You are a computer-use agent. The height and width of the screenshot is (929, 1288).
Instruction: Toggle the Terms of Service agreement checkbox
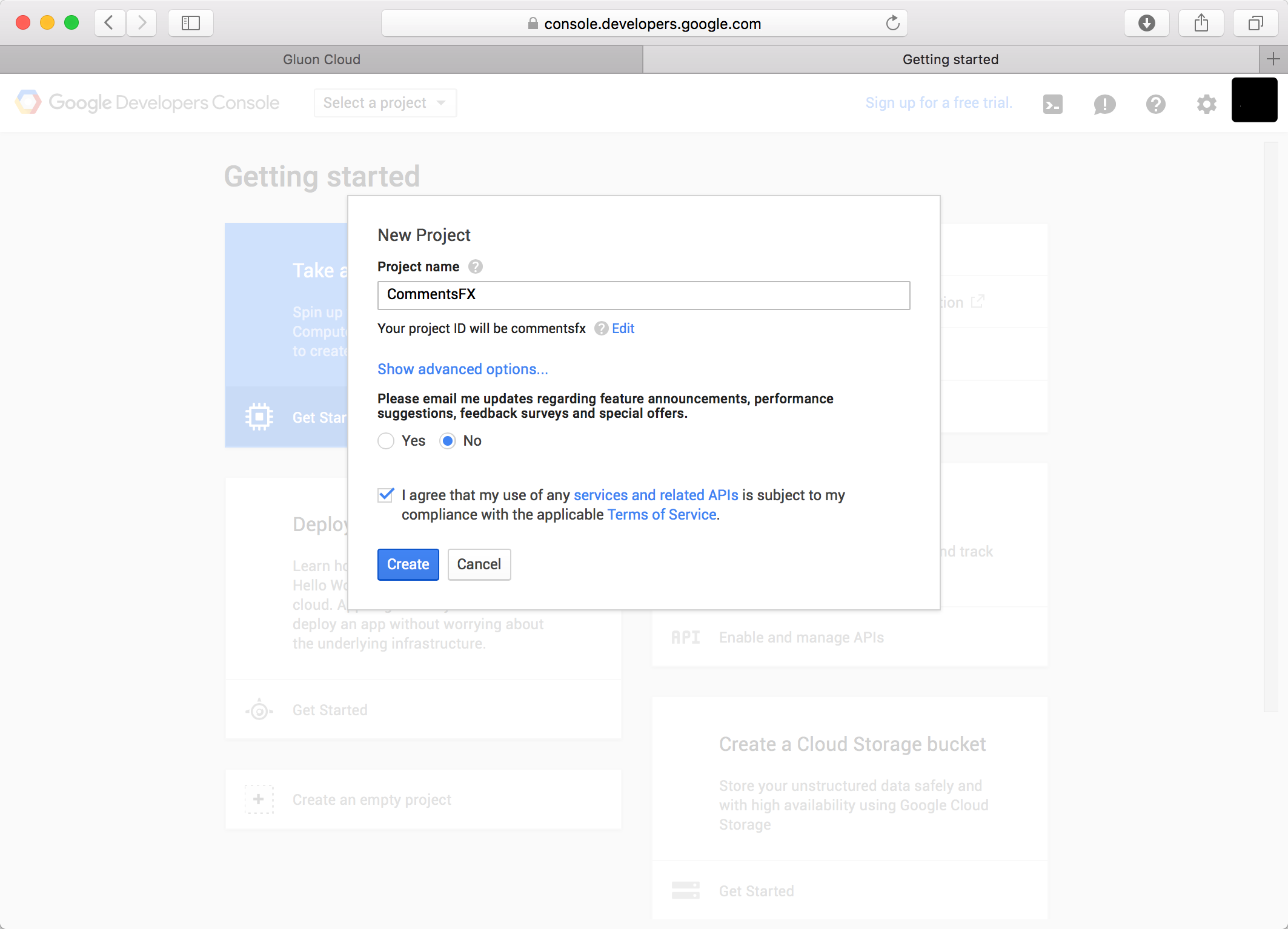(x=386, y=495)
